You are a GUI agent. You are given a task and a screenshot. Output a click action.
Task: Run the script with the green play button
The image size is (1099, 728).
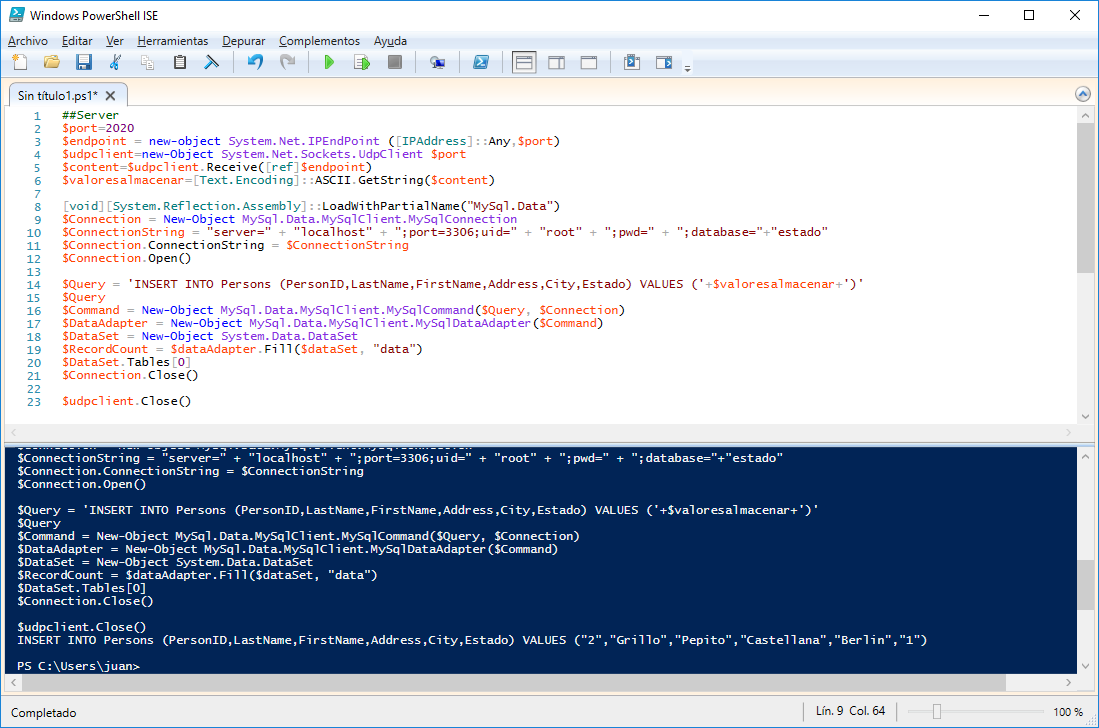[329, 63]
